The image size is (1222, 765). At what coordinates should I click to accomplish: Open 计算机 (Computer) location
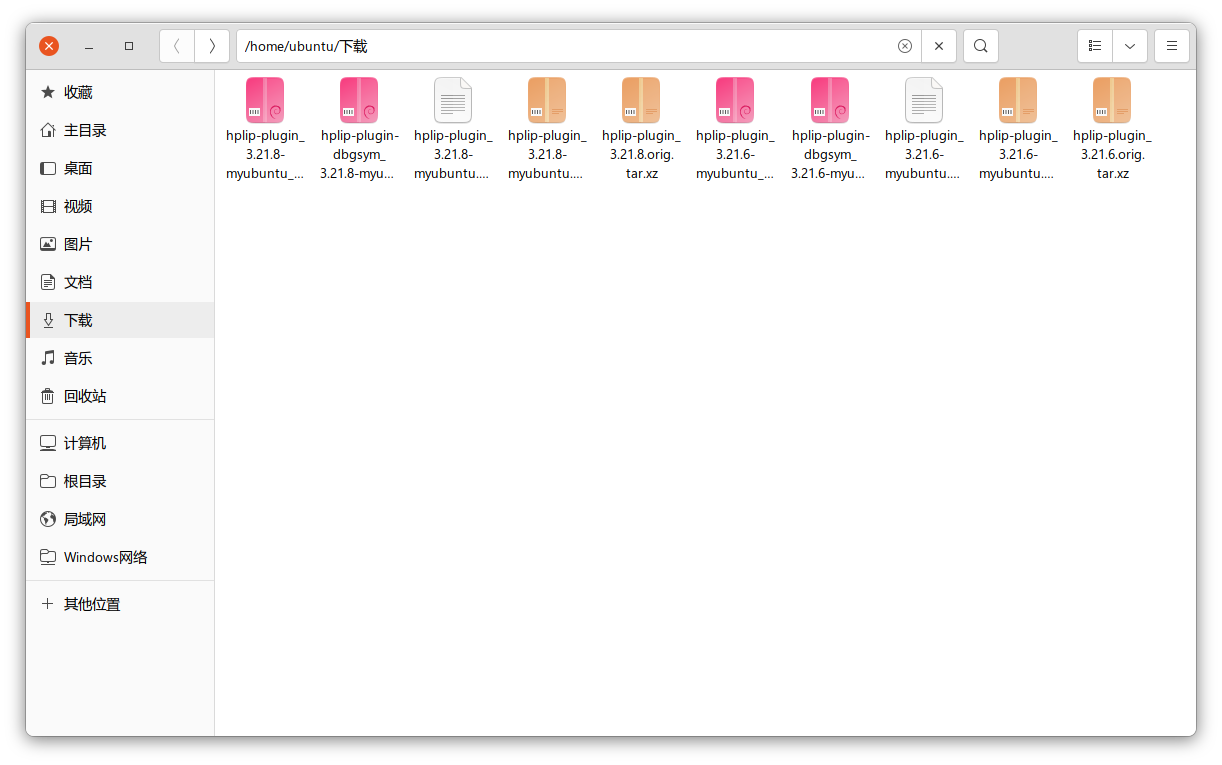pos(120,443)
